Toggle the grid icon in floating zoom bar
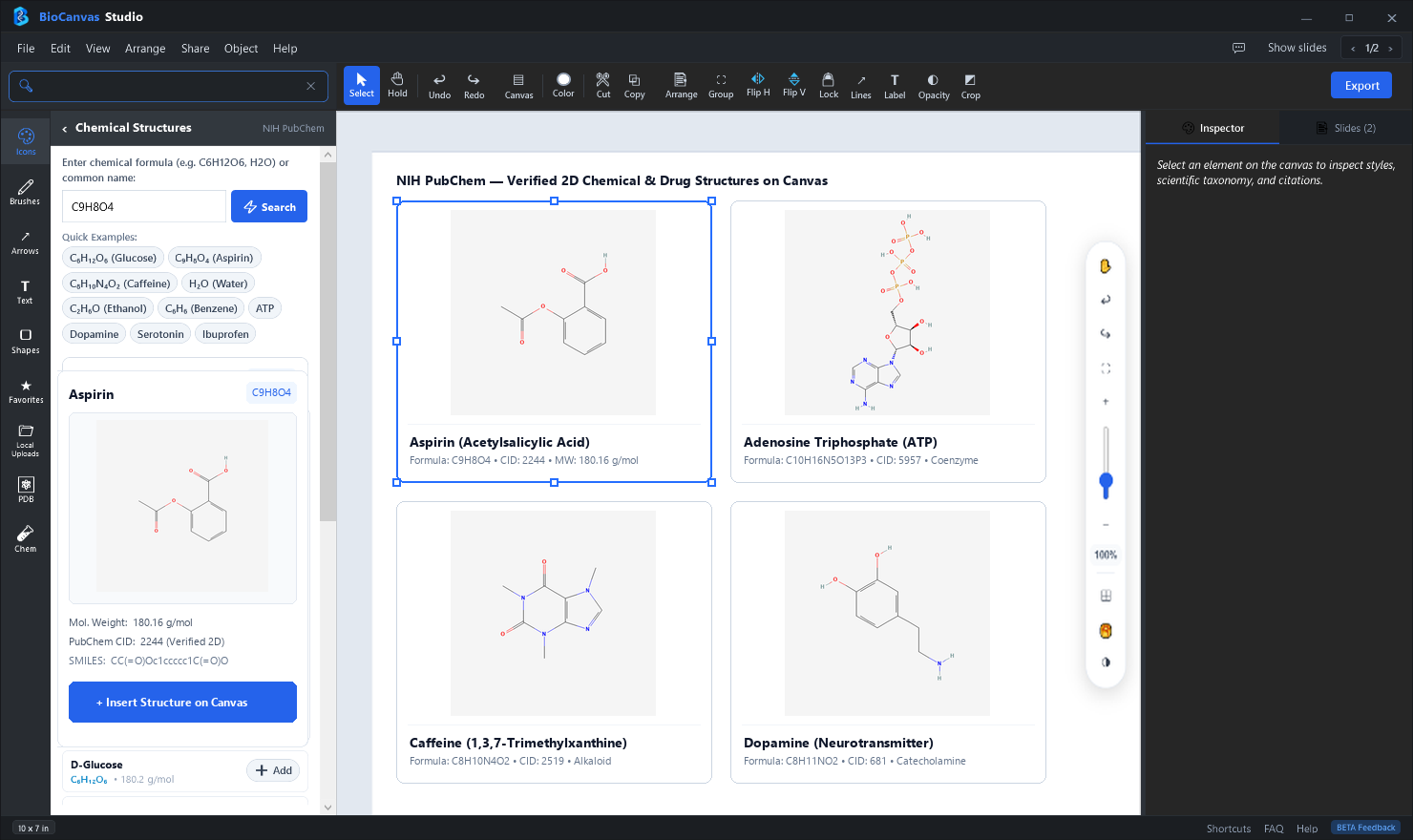This screenshot has height=840, width=1413. tap(1106, 596)
